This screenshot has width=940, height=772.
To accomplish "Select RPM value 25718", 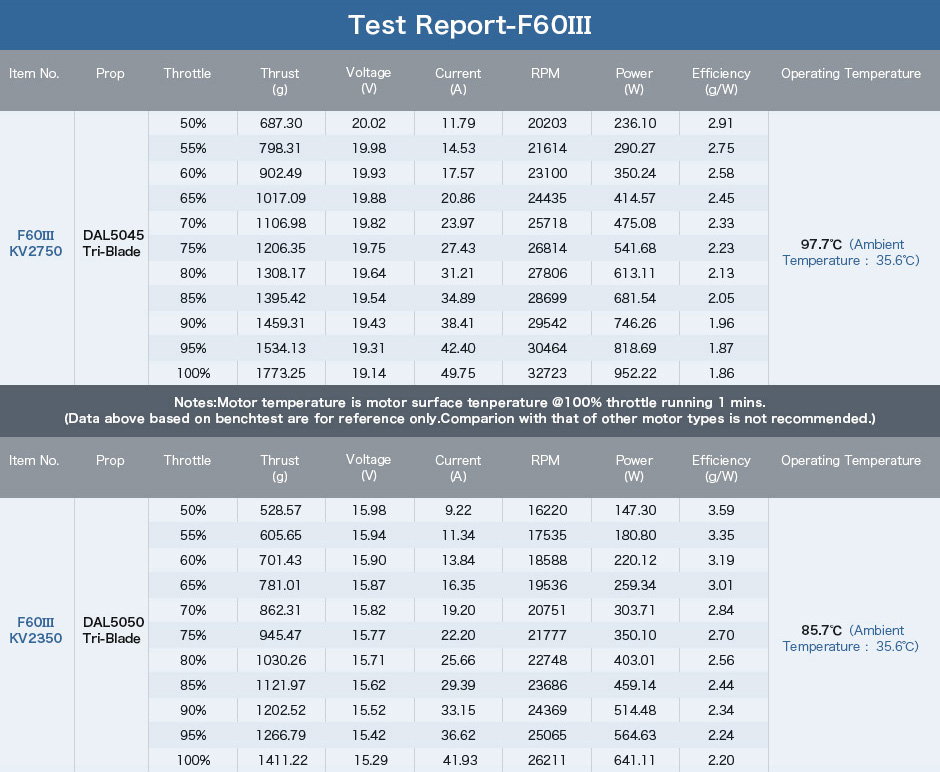I will coord(547,224).
